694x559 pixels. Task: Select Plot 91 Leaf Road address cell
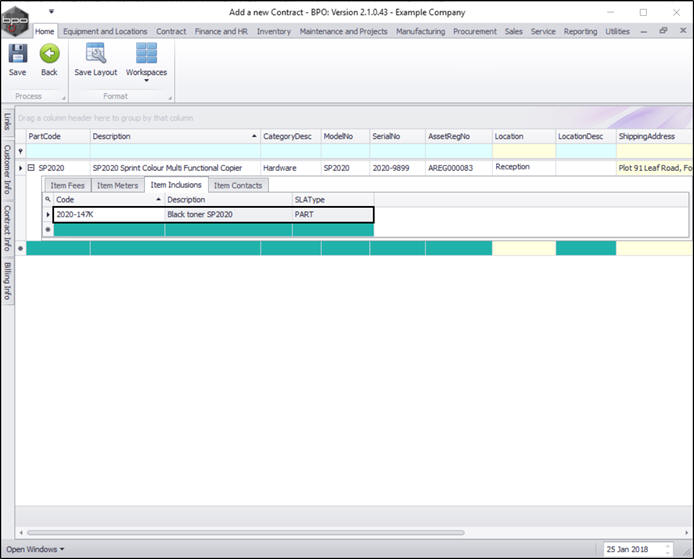tap(655, 168)
